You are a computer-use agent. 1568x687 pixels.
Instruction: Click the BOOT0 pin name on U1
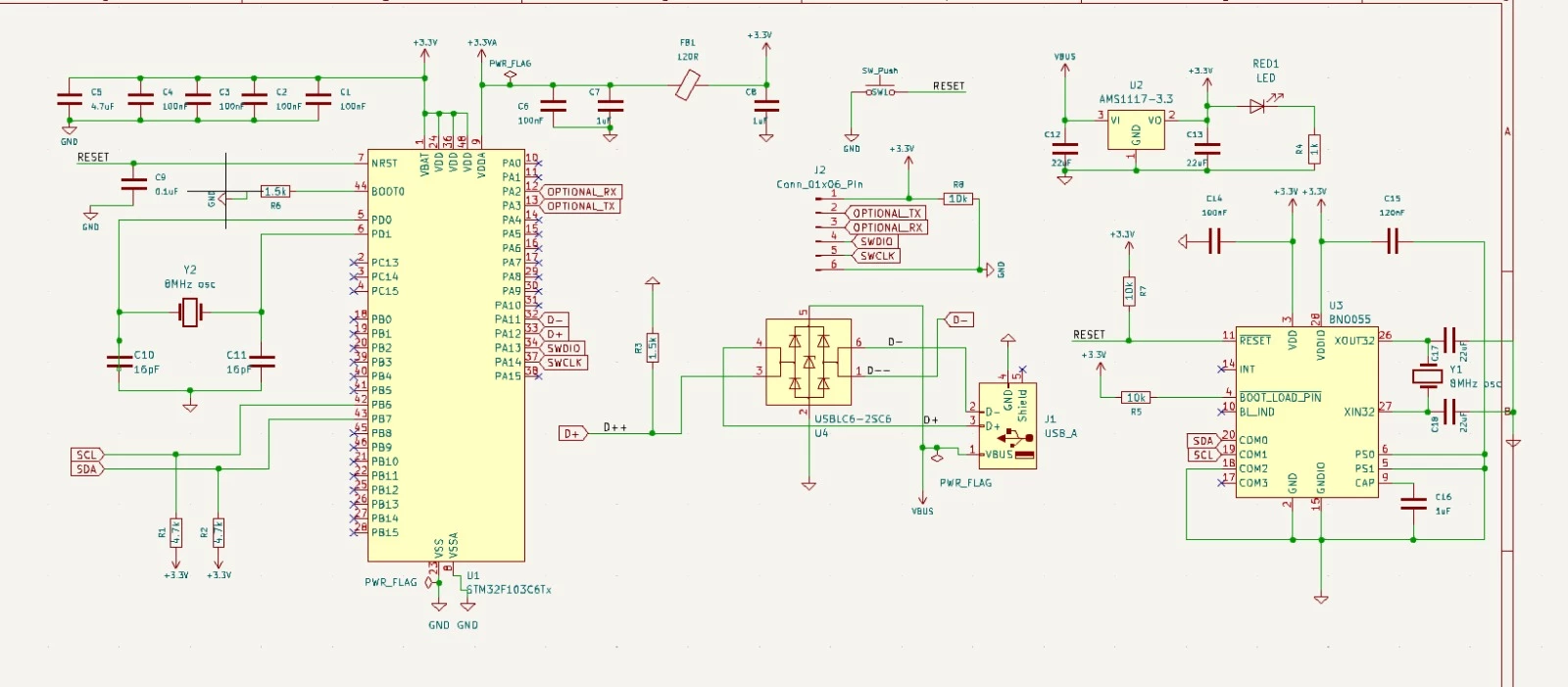(388, 192)
